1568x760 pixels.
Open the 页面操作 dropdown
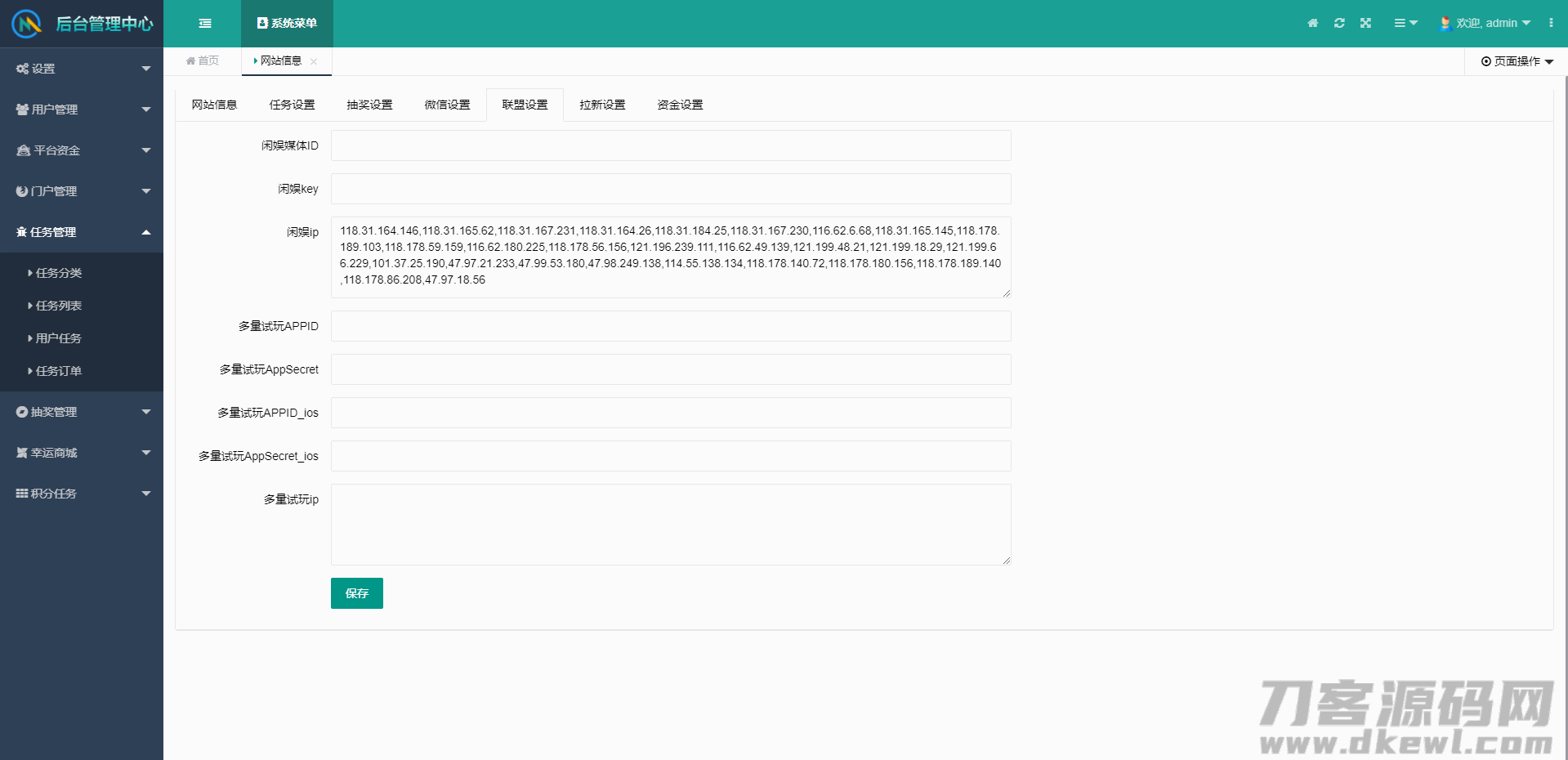click(1517, 61)
